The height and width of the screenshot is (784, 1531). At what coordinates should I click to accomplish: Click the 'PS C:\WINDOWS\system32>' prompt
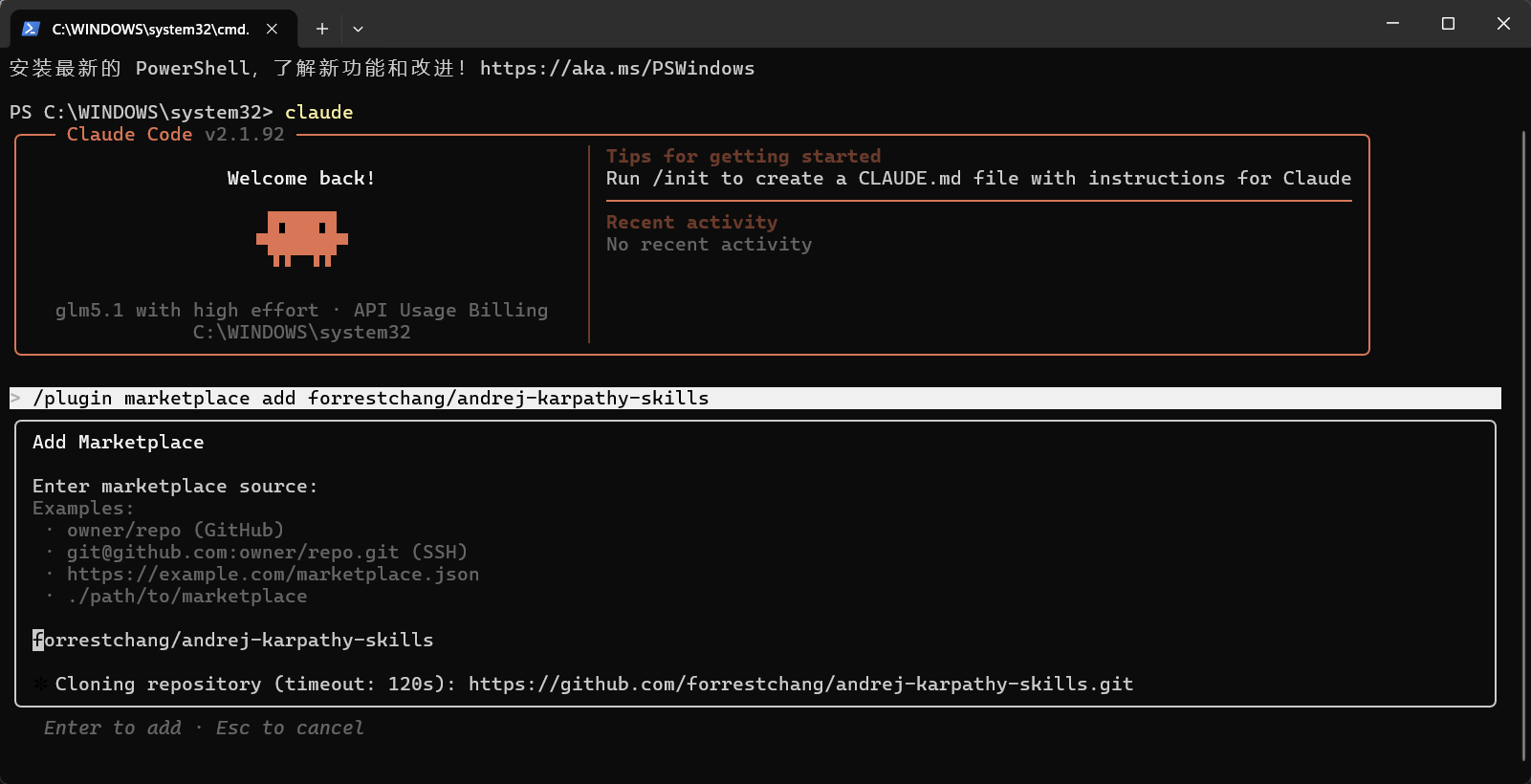point(141,112)
